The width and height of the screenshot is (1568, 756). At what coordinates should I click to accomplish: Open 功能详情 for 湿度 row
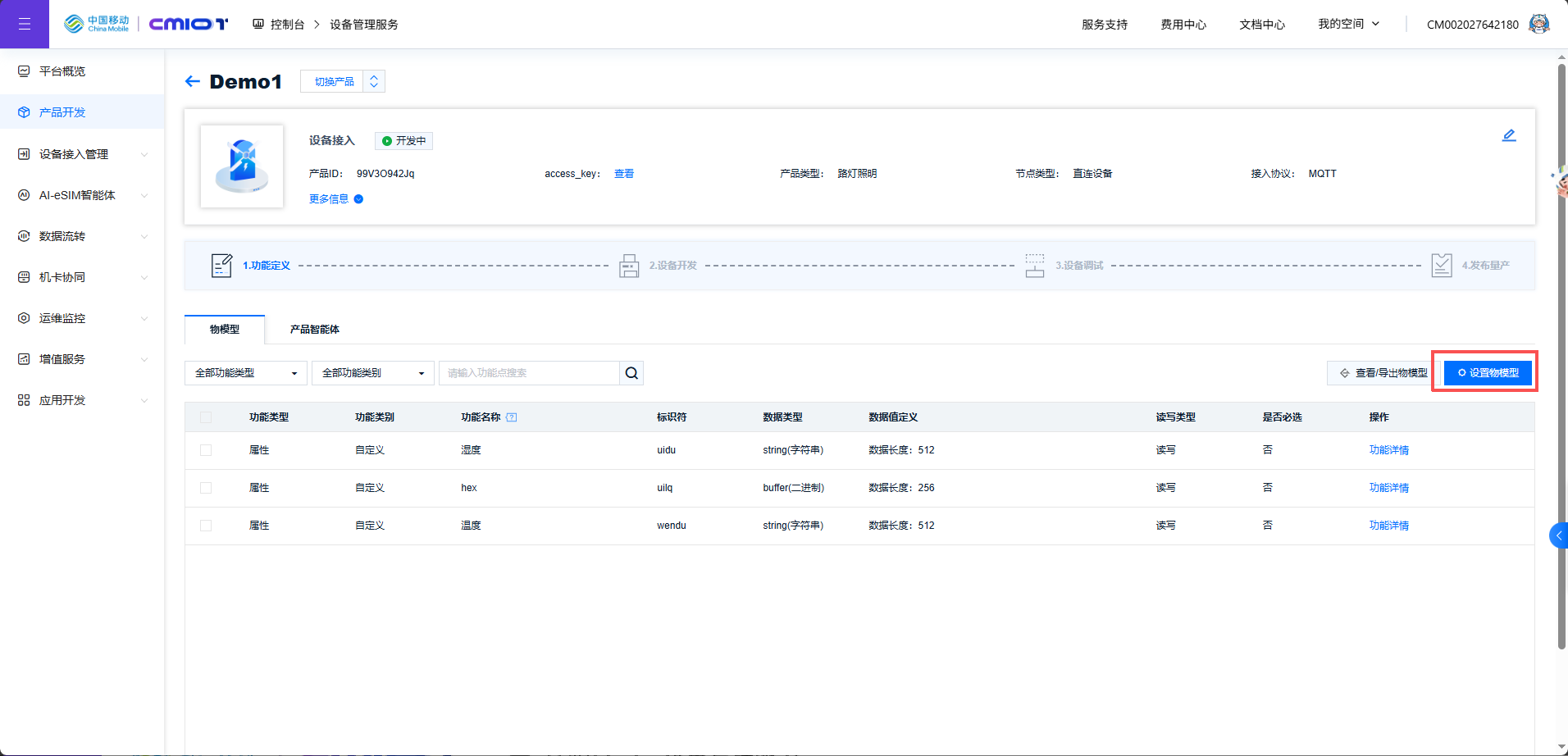(x=1389, y=450)
